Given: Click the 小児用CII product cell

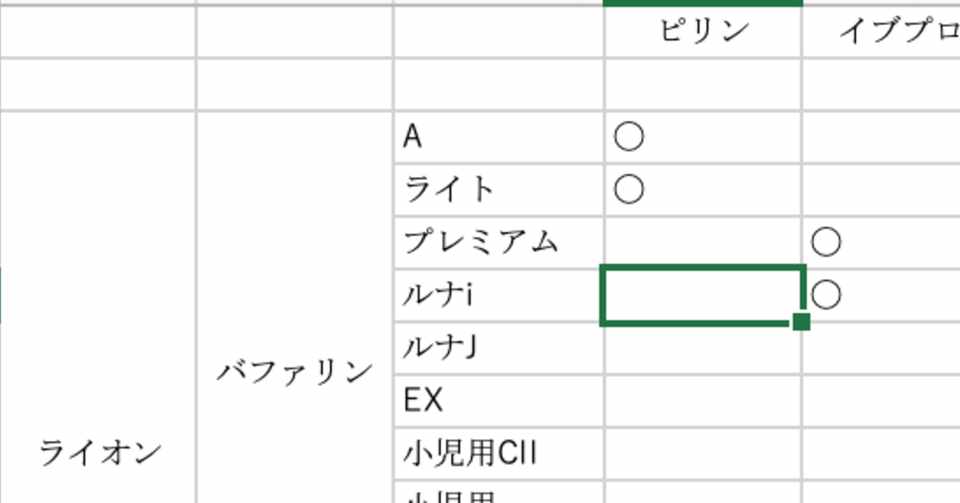Looking at the screenshot, I should click(498, 454).
